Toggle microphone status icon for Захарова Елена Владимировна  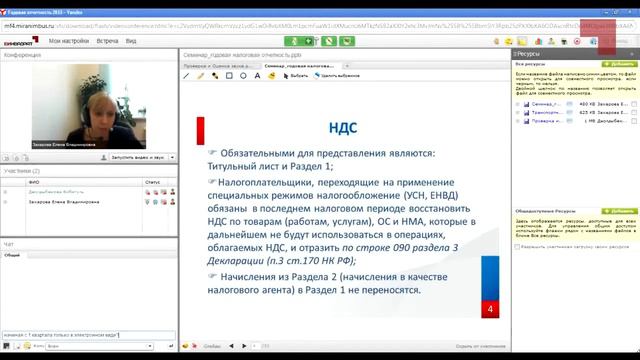click(147, 202)
